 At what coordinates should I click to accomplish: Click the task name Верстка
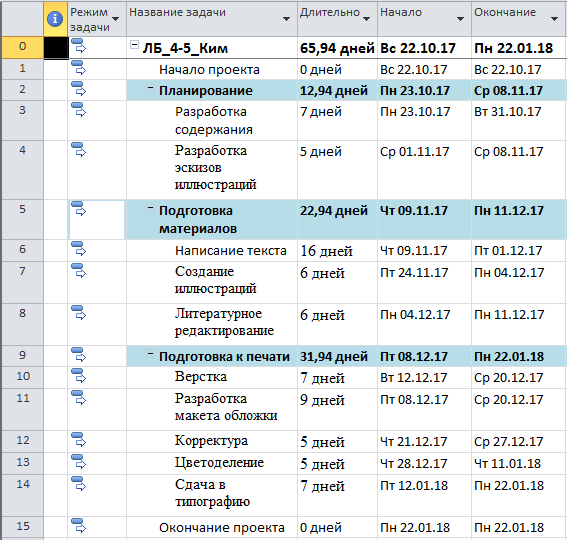coord(201,377)
